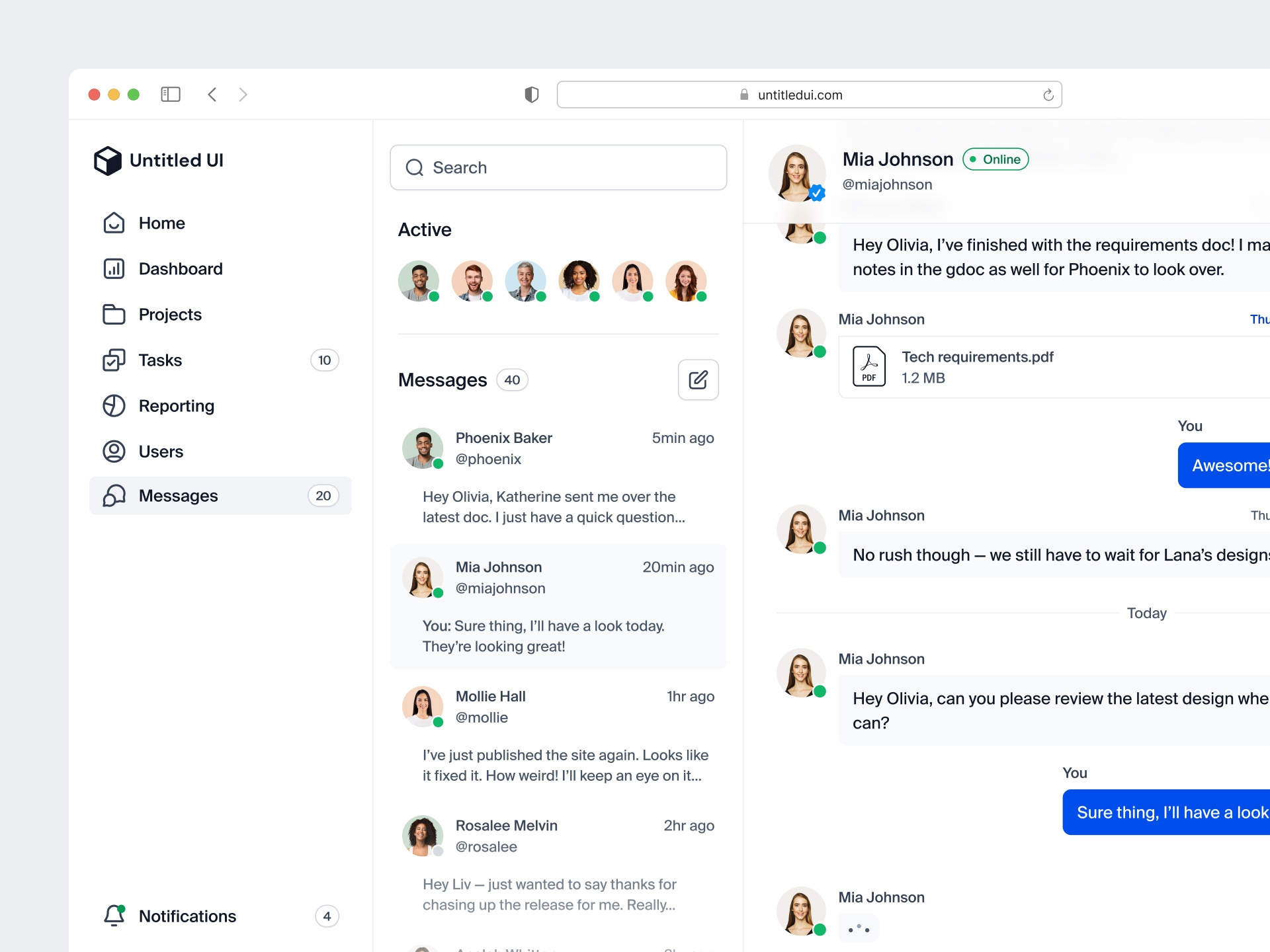Go to Dashboard page
This screenshot has width=1270, height=952.
point(180,269)
